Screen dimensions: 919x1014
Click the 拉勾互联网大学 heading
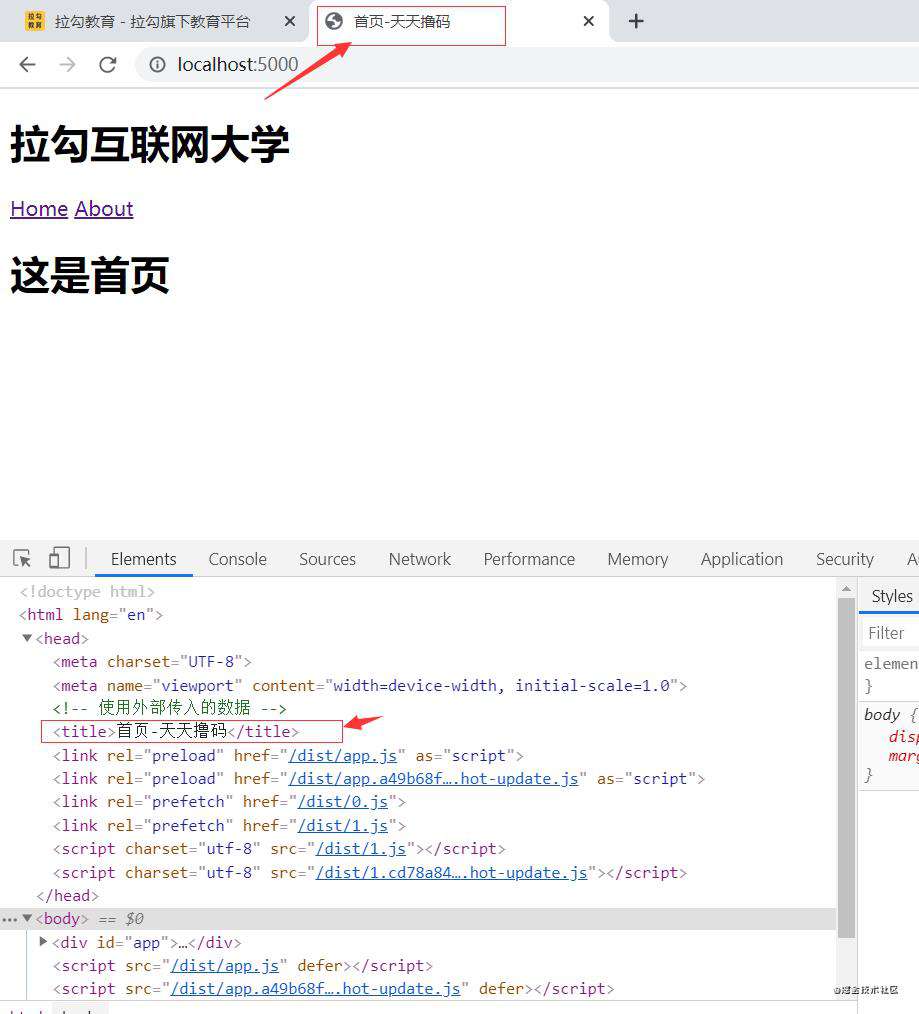point(149,144)
